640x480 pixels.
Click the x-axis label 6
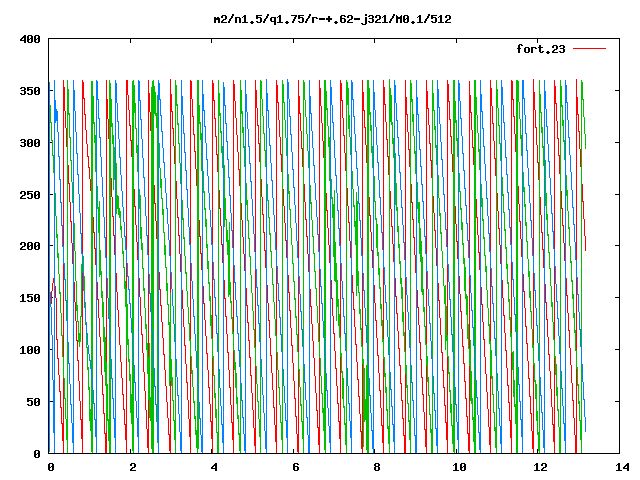tap(296, 467)
